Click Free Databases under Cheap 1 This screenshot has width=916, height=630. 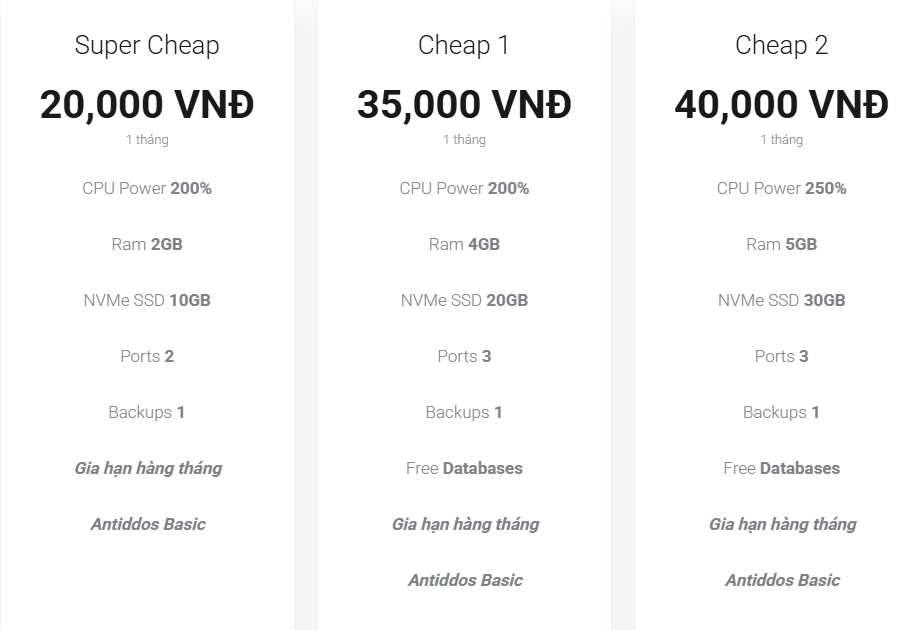464,468
